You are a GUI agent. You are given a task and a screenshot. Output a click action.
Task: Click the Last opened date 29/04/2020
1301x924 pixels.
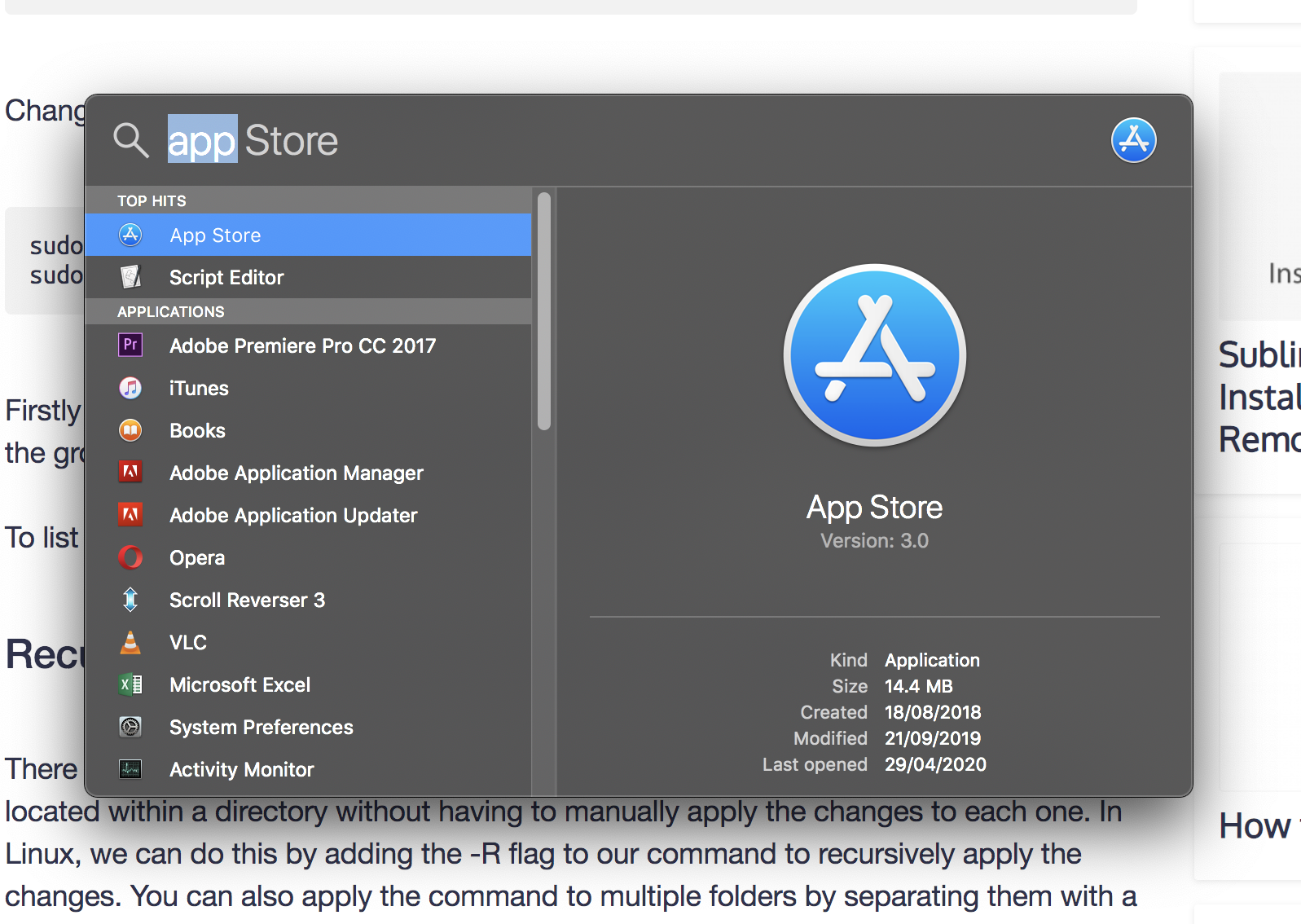pyautogui.click(x=935, y=764)
